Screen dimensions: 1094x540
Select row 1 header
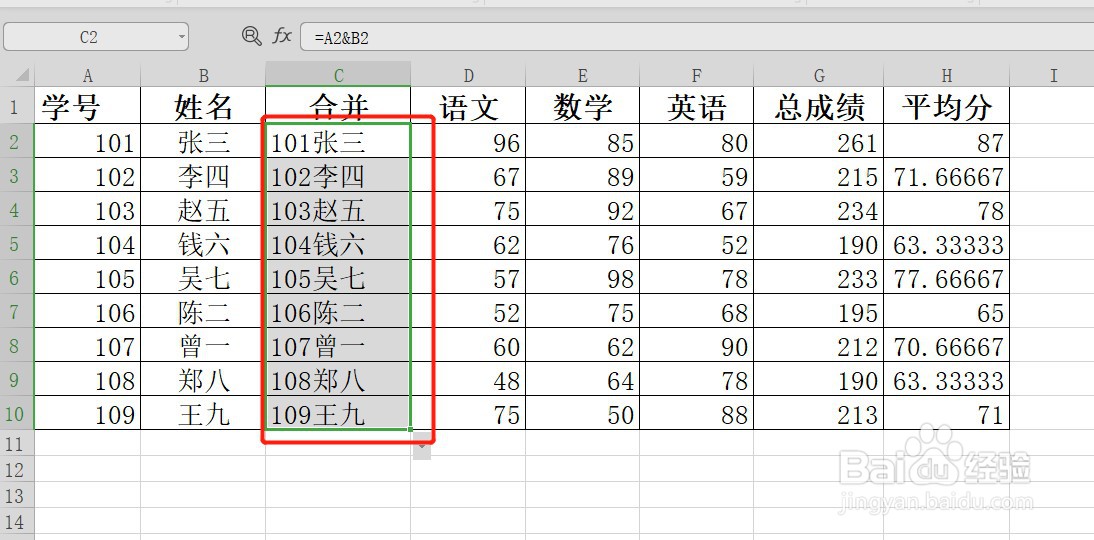[17, 106]
